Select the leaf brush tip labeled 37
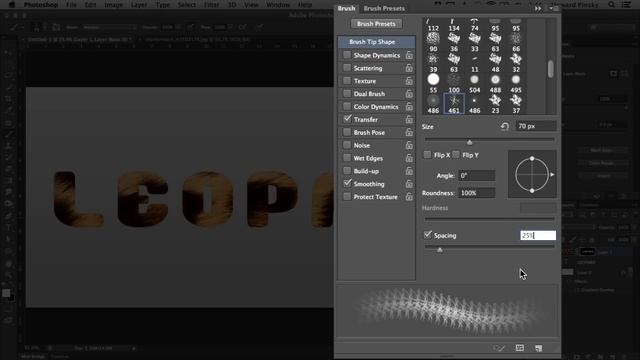This screenshot has height=360, width=640. 516,104
